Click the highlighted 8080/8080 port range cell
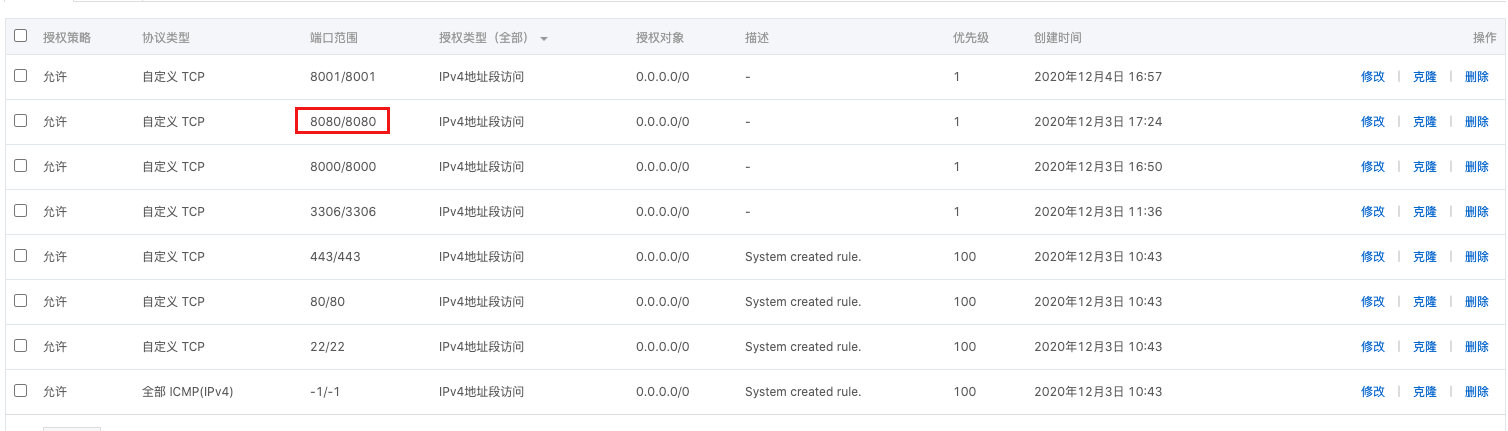Screen dimensions: 1508x431 [x=343, y=122]
